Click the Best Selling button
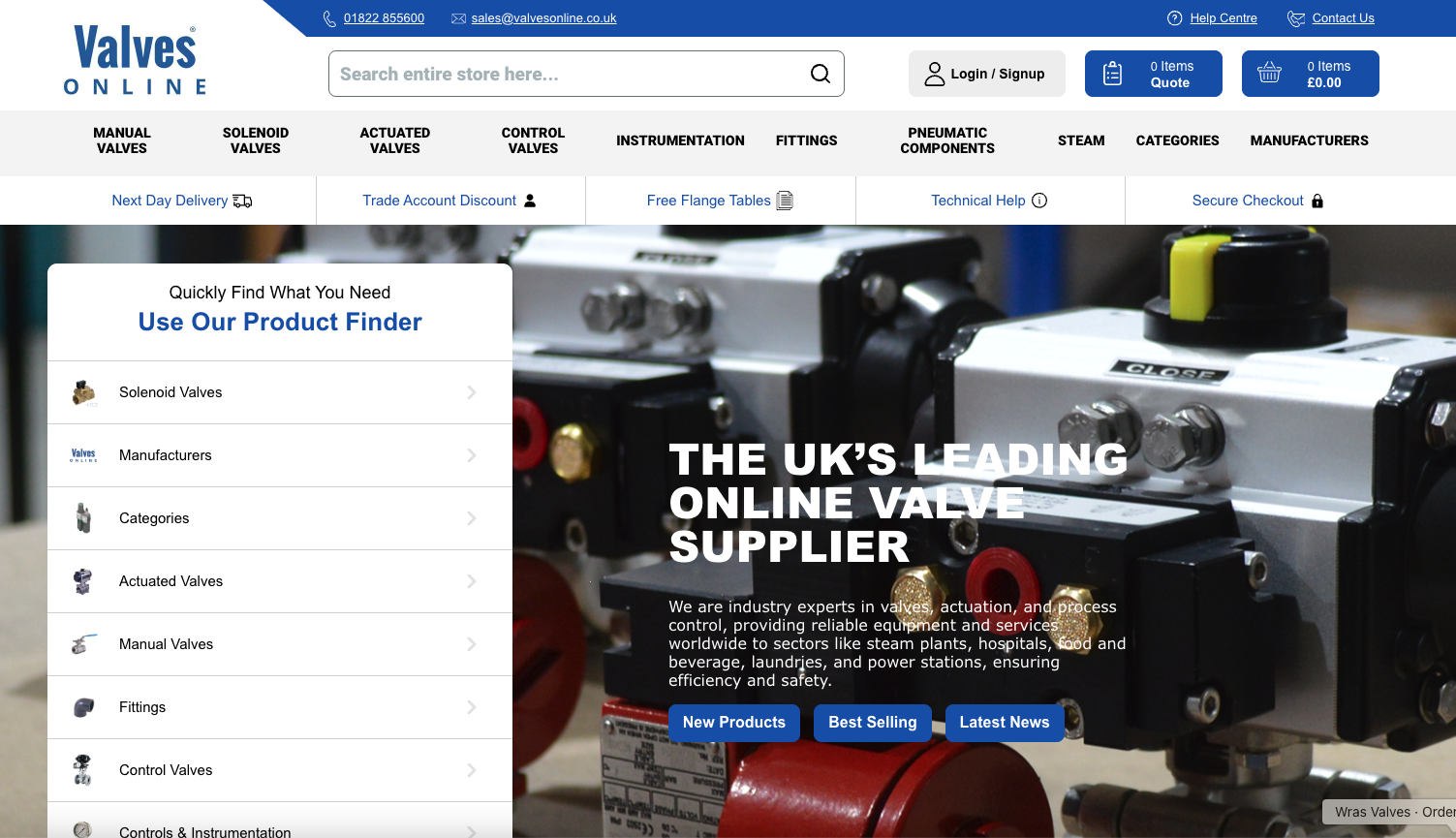Viewport: 1456px width, 838px height. pyautogui.click(x=872, y=723)
